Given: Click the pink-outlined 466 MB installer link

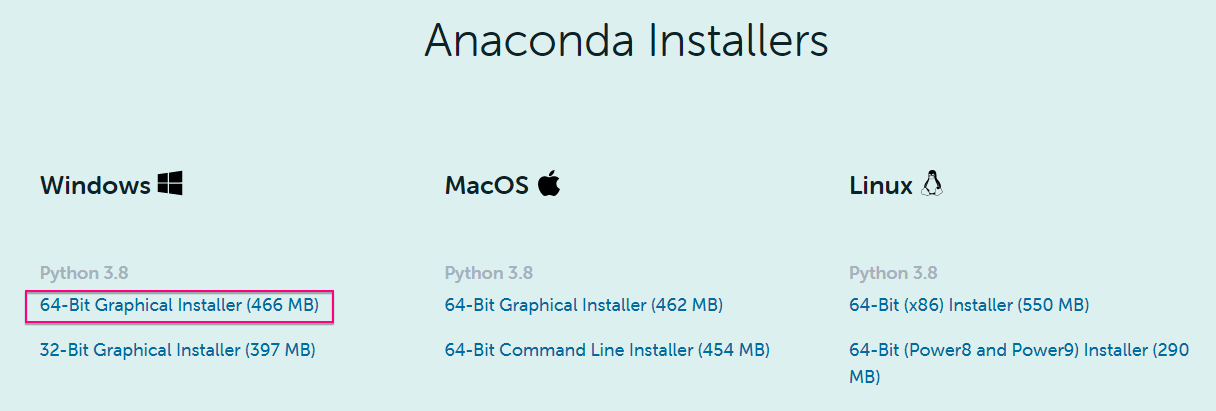Looking at the screenshot, I should (179, 305).
